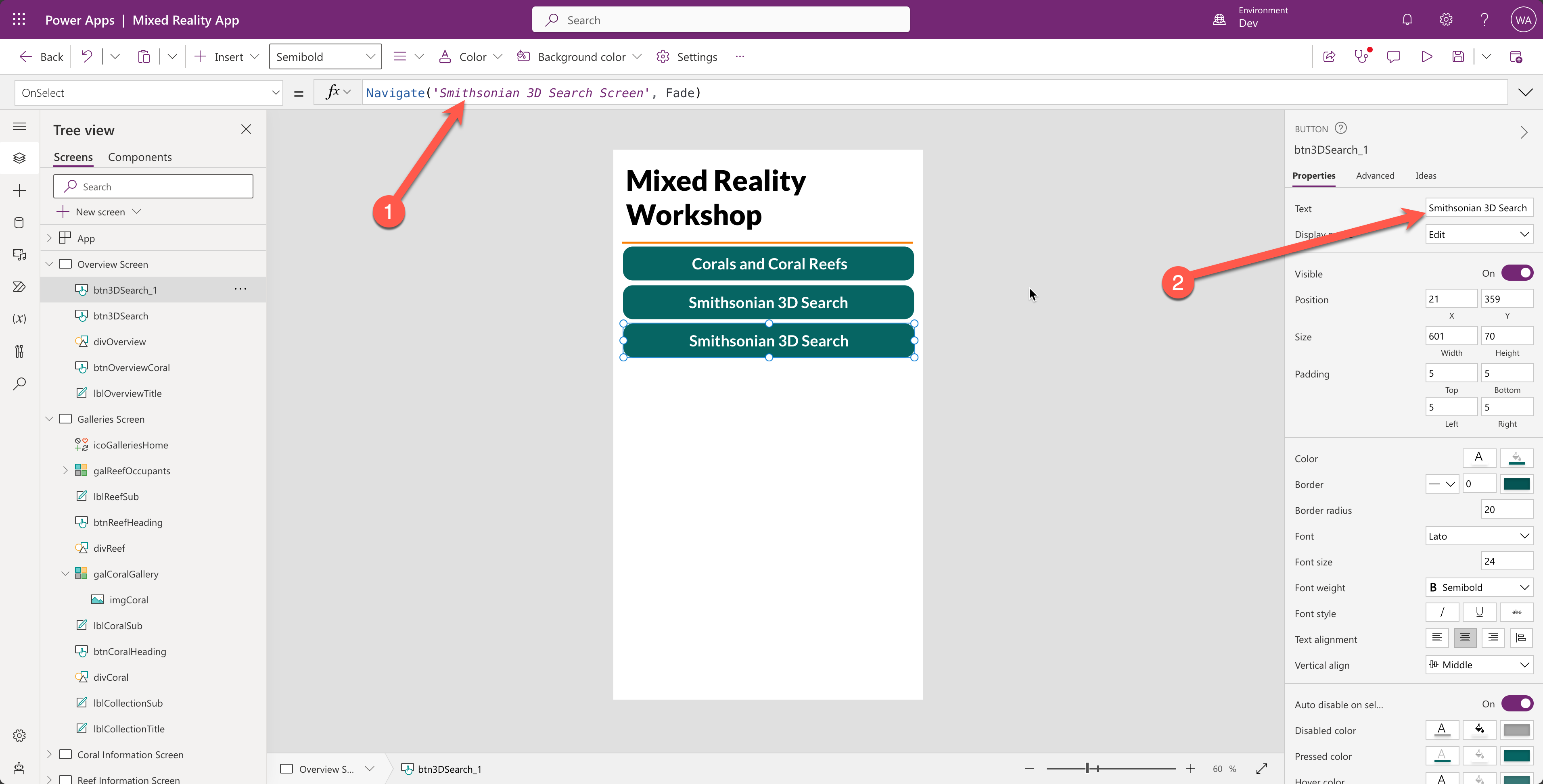Open the Share icon in toolbar
The height and width of the screenshot is (784, 1543).
click(x=1329, y=57)
